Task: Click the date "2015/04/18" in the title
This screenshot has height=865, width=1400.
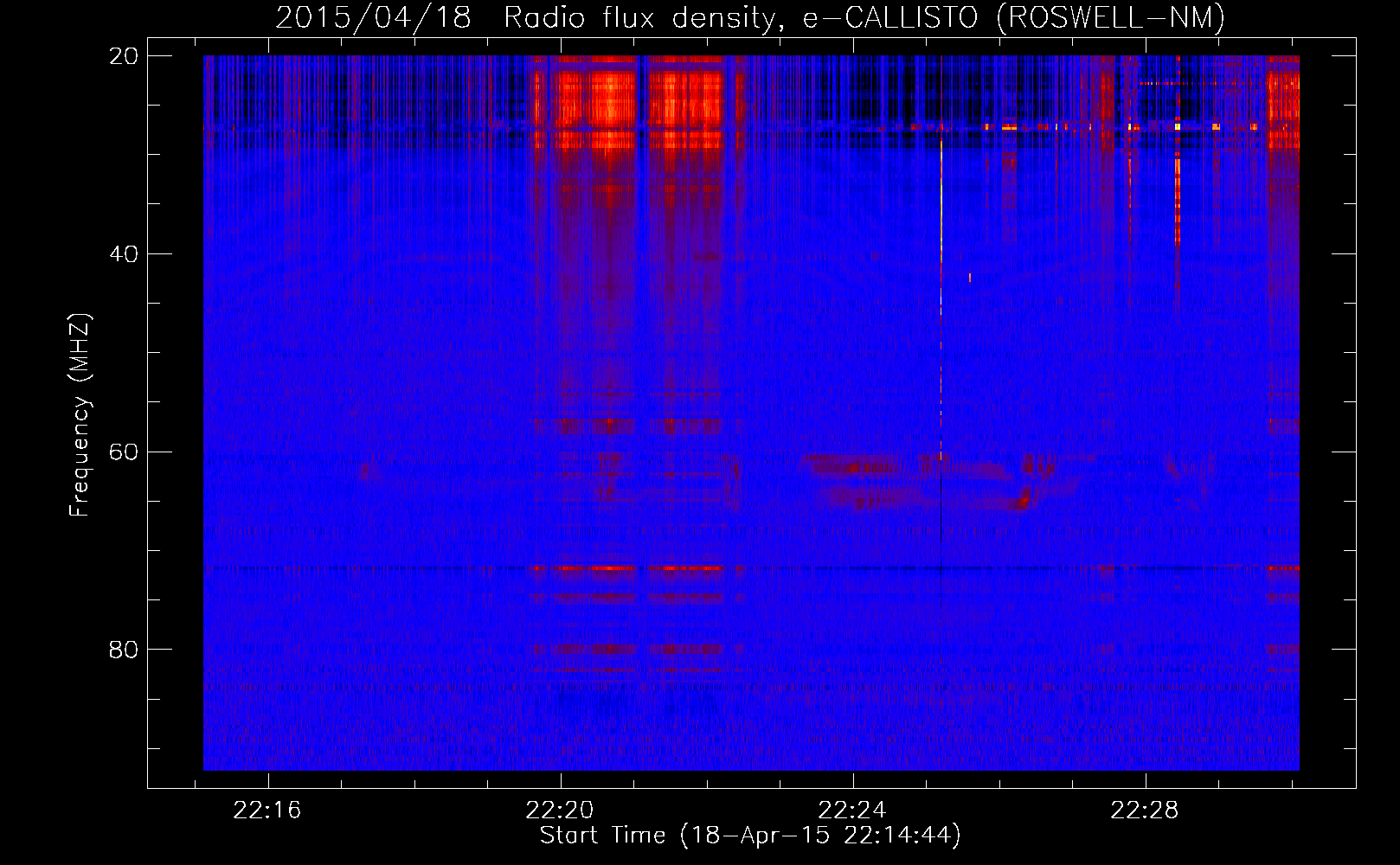Action: tap(373, 17)
